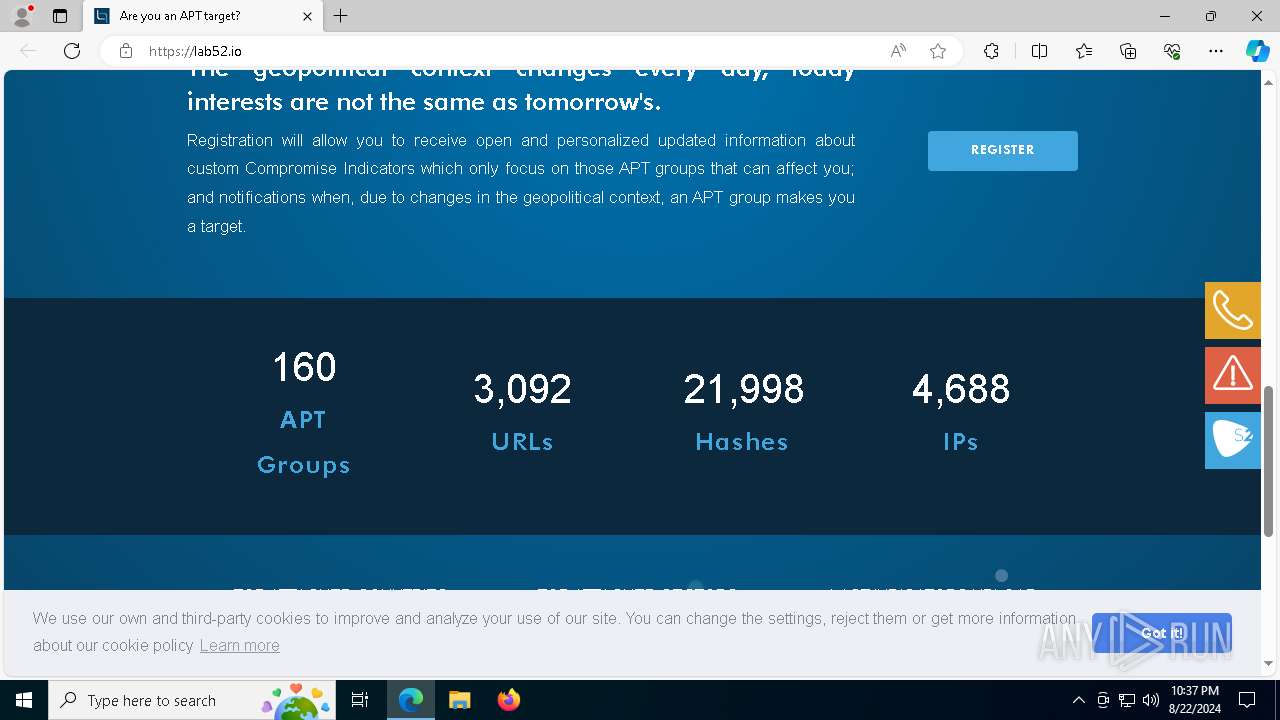Open a new browser tab
Image resolution: width=1280 pixels, height=720 pixels.
[x=341, y=16]
